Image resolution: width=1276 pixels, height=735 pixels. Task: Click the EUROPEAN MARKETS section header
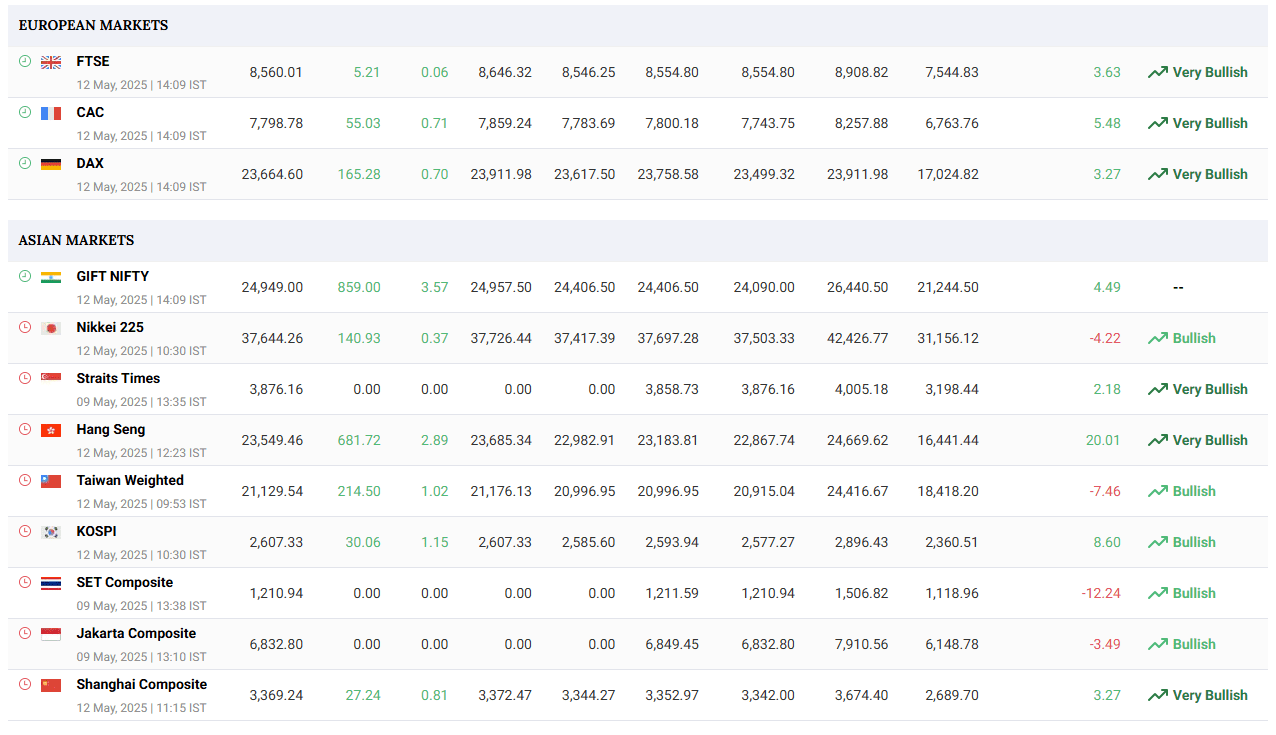click(93, 25)
